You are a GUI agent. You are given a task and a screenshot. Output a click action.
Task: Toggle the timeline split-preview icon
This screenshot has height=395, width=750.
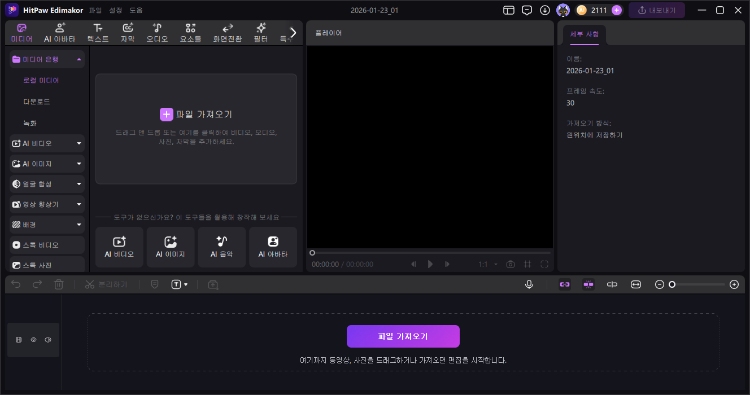(x=612, y=285)
